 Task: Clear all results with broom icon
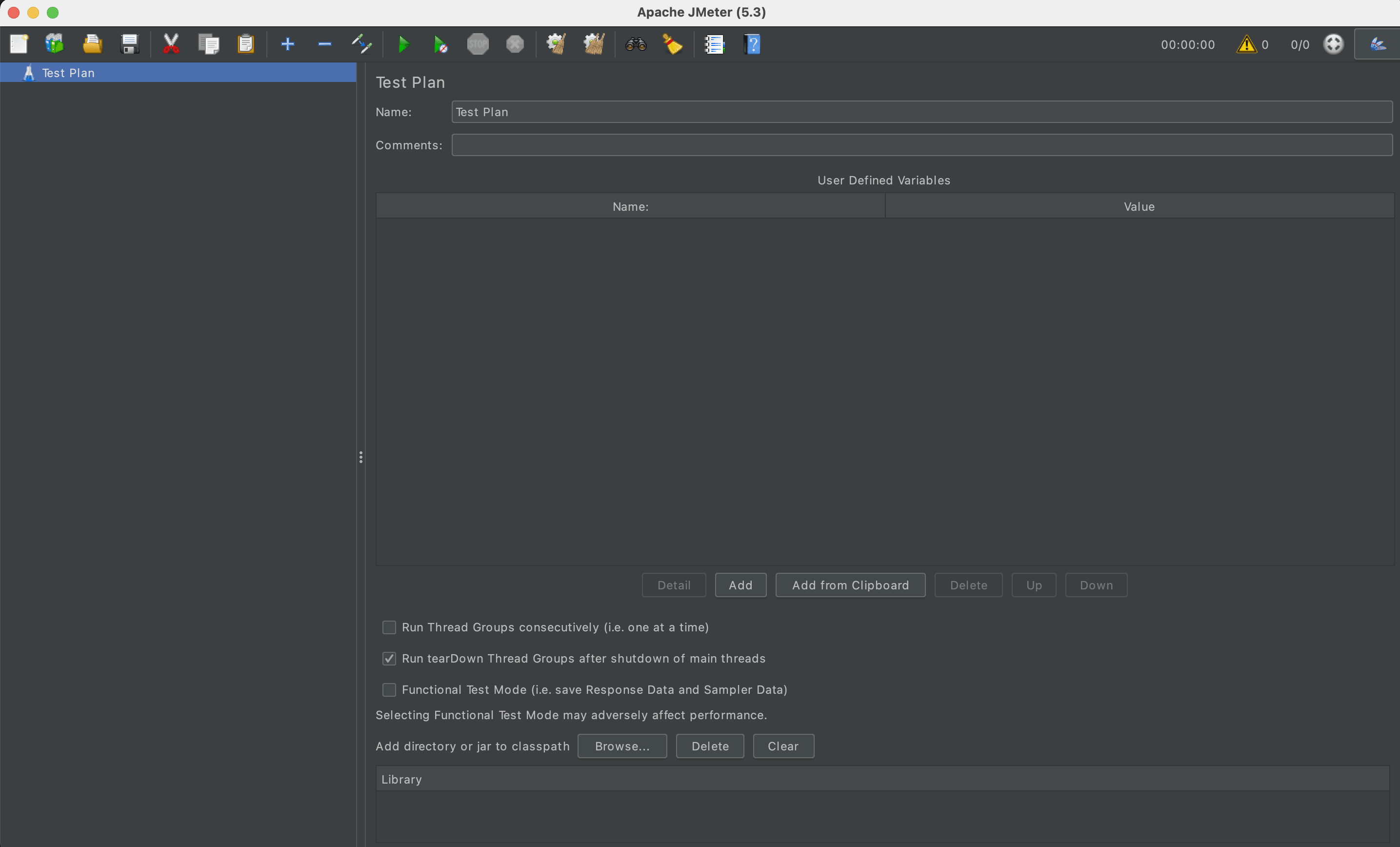pyautogui.click(x=673, y=44)
